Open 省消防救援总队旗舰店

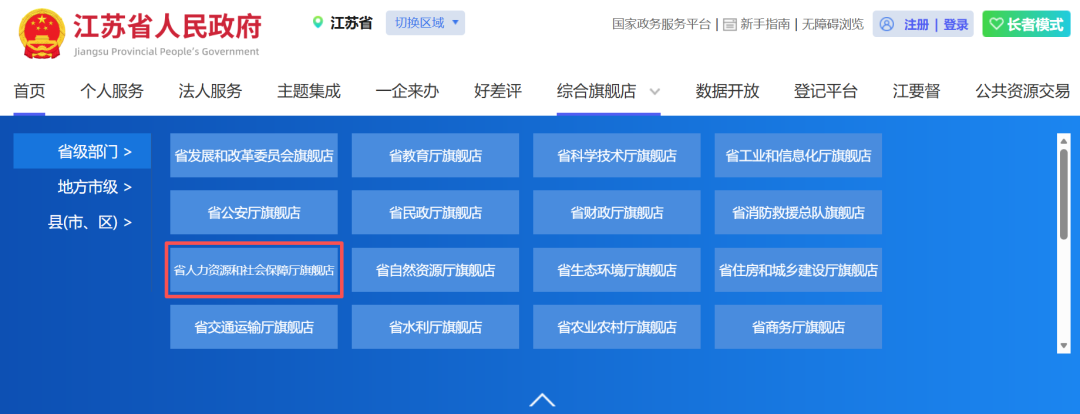(798, 213)
